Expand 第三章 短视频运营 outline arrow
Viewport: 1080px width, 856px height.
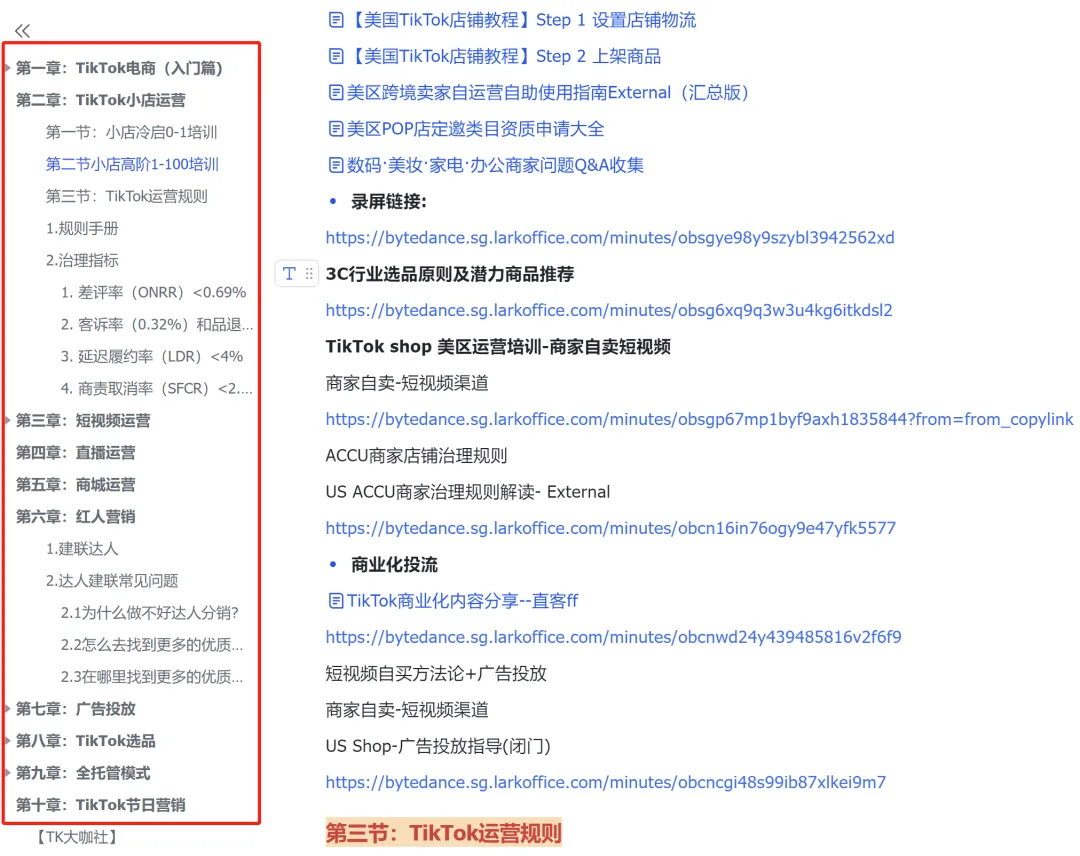[x=8, y=420]
